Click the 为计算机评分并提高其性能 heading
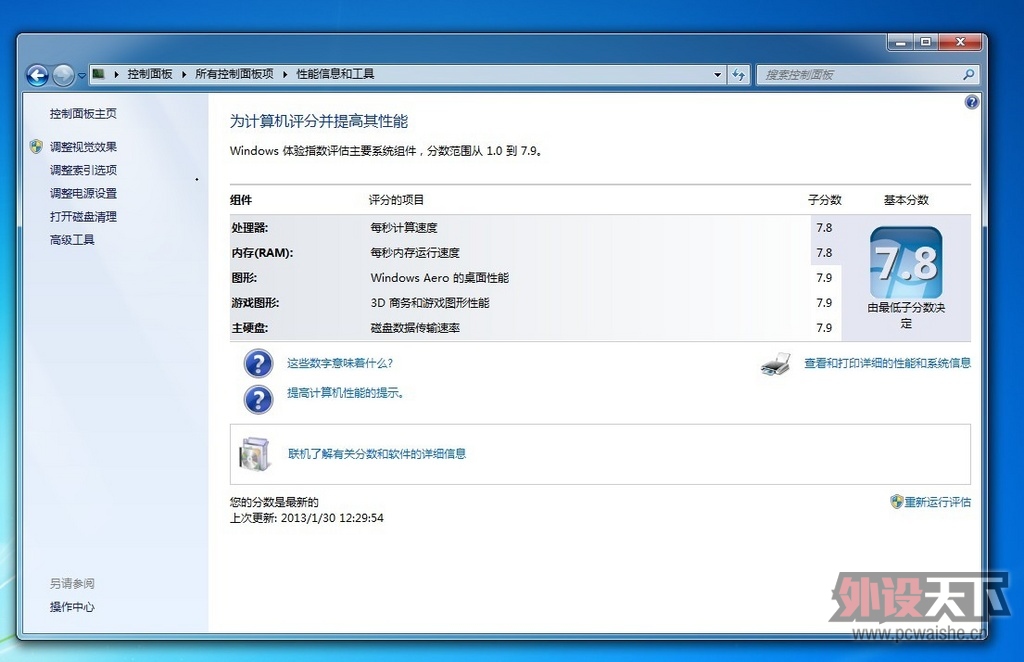This screenshot has height=662, width=1024. click(x=319, y=121)
